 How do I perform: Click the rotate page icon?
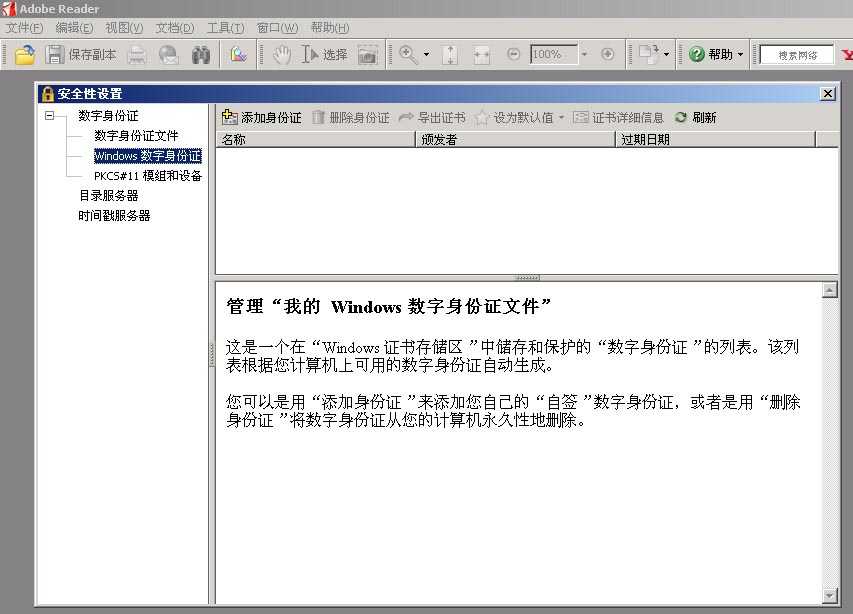point(648,54)
